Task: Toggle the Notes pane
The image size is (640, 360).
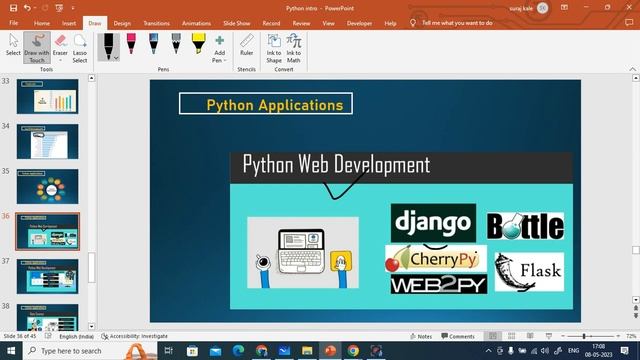Action: 421,336
